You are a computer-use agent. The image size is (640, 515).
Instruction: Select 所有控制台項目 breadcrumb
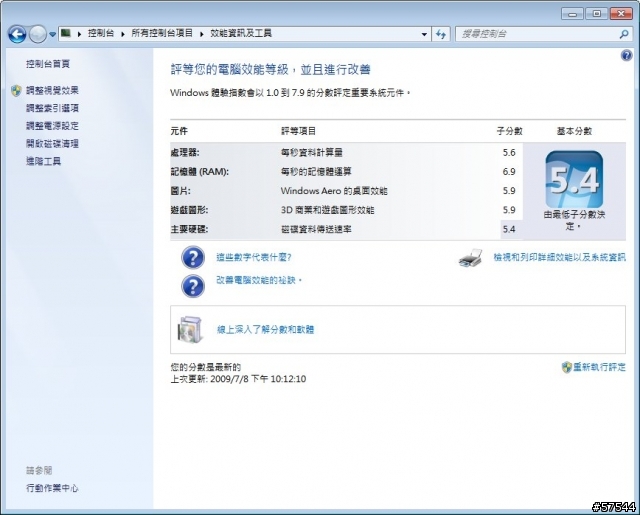point(162,33)
